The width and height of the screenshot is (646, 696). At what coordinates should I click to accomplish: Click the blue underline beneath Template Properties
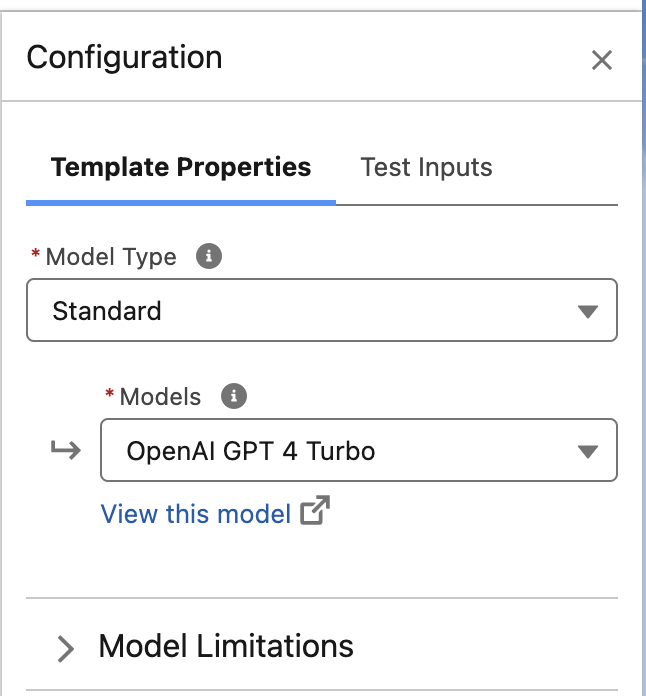(181, 202)
